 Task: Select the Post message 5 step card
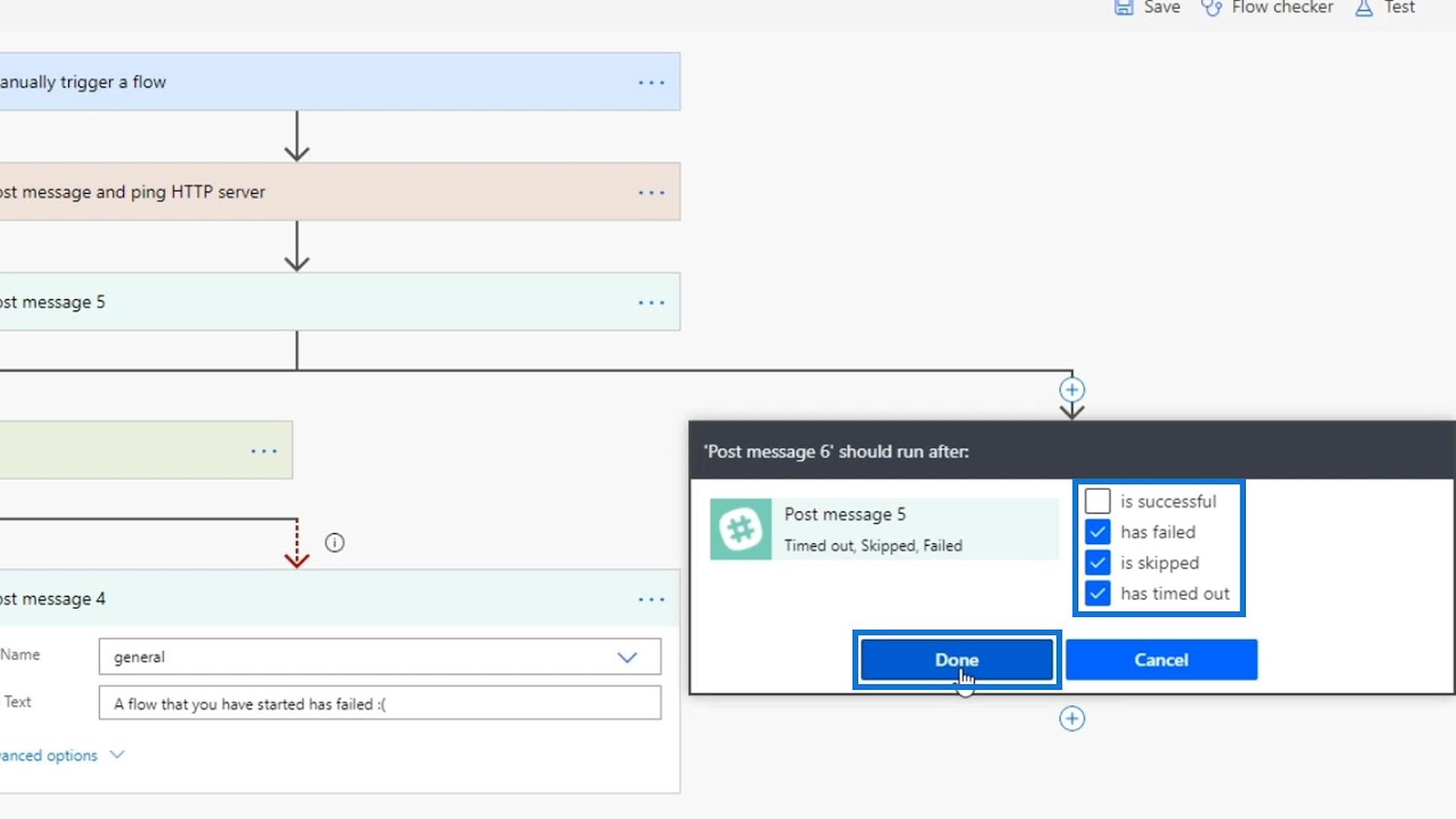[339, 302]
